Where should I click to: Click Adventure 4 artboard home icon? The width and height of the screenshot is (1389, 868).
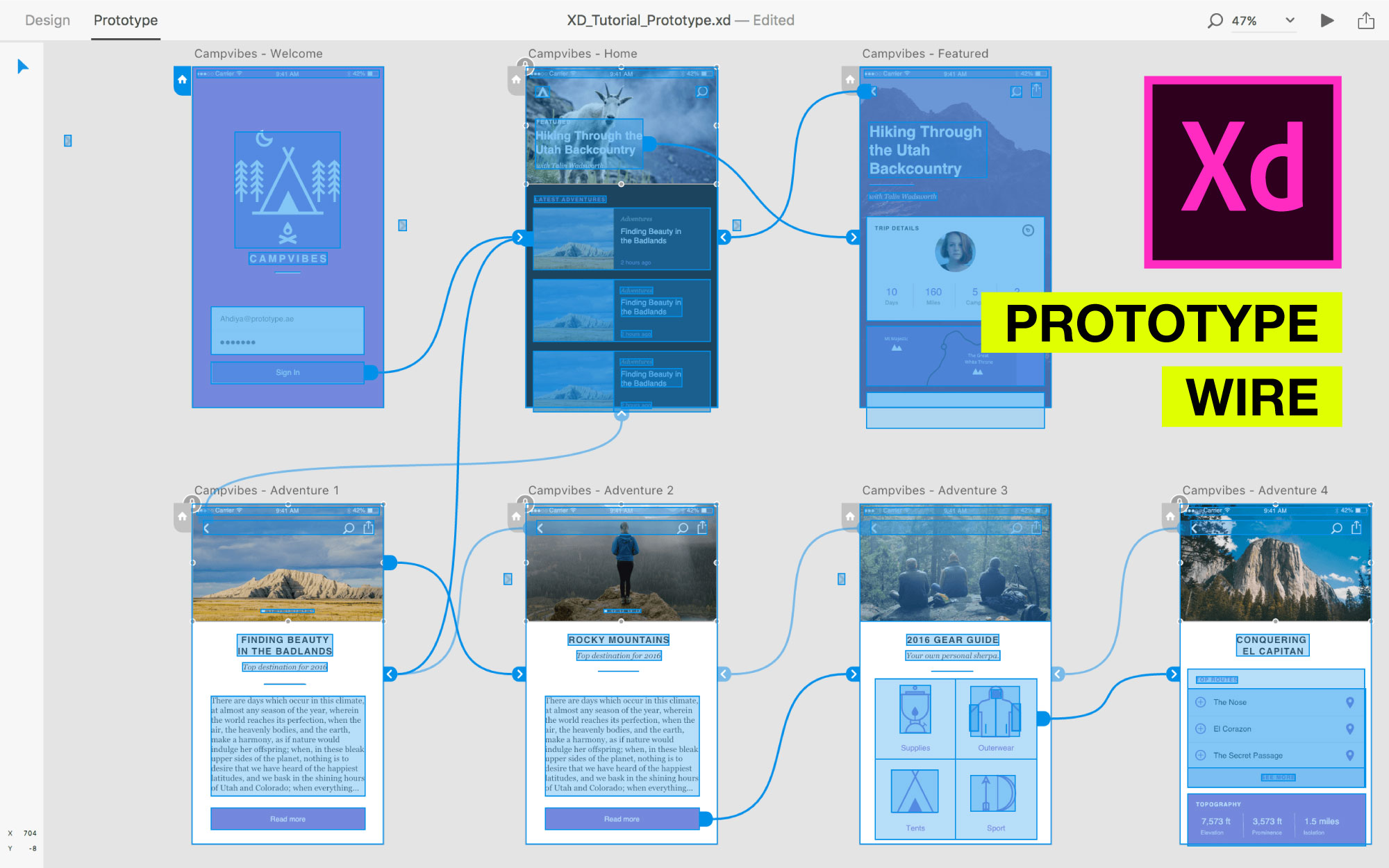(1170, 517)
